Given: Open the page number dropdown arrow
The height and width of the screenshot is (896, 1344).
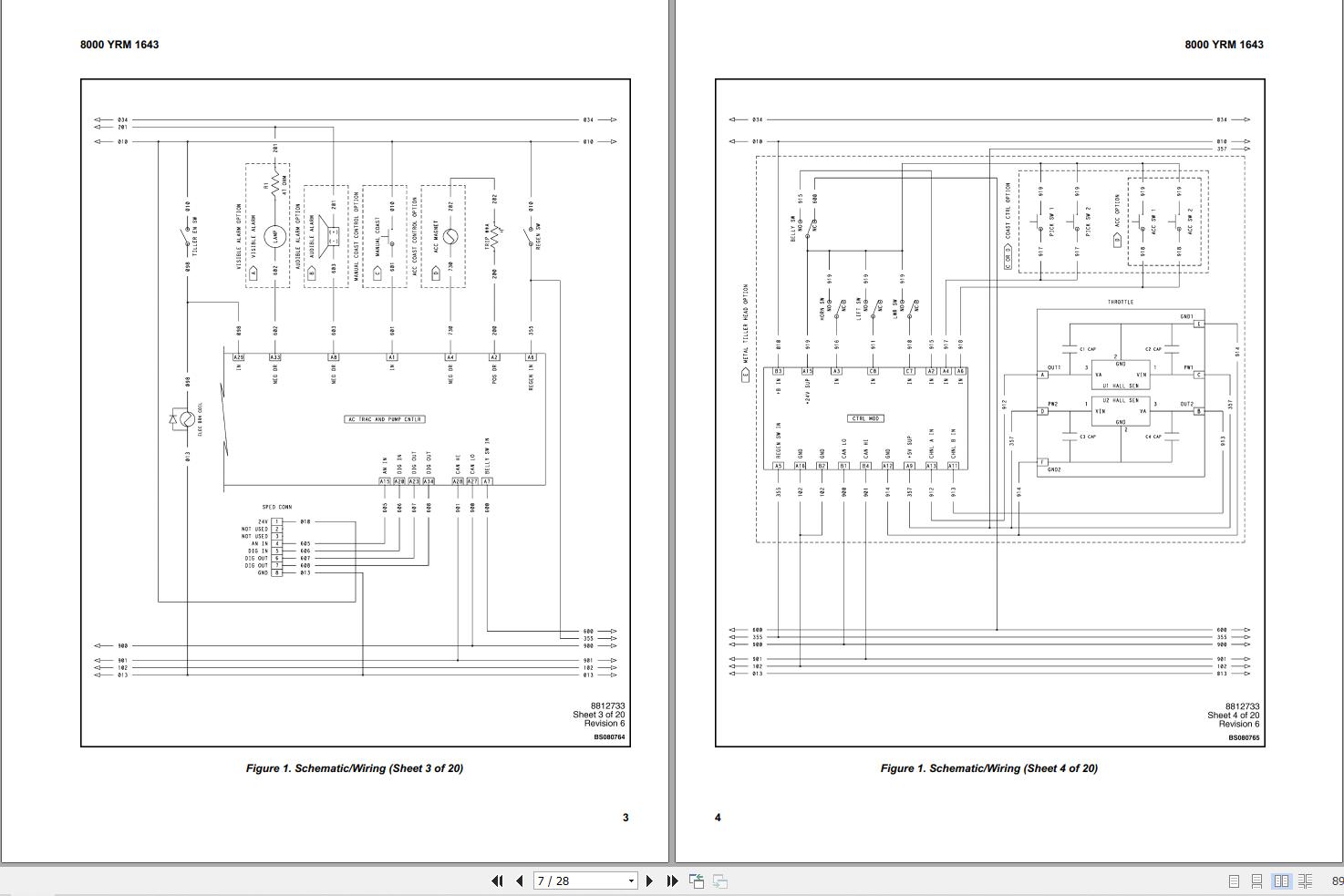Looking at the screenshot, I should tap(631, 881).
